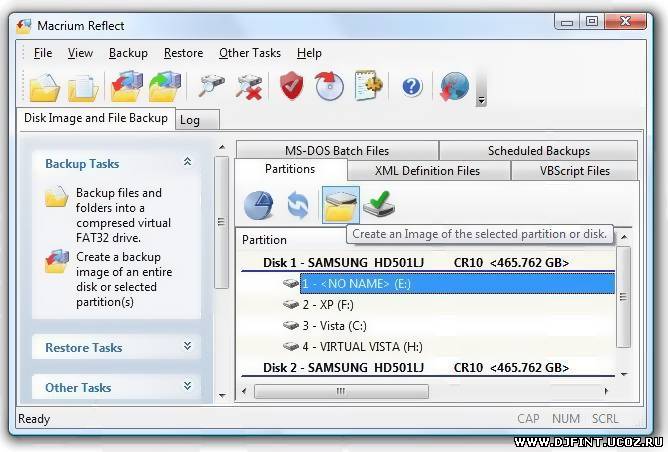Image resolution: width=668 pixels, height=452 pixels.
Task: Open the Help menu
Action: 309,53
